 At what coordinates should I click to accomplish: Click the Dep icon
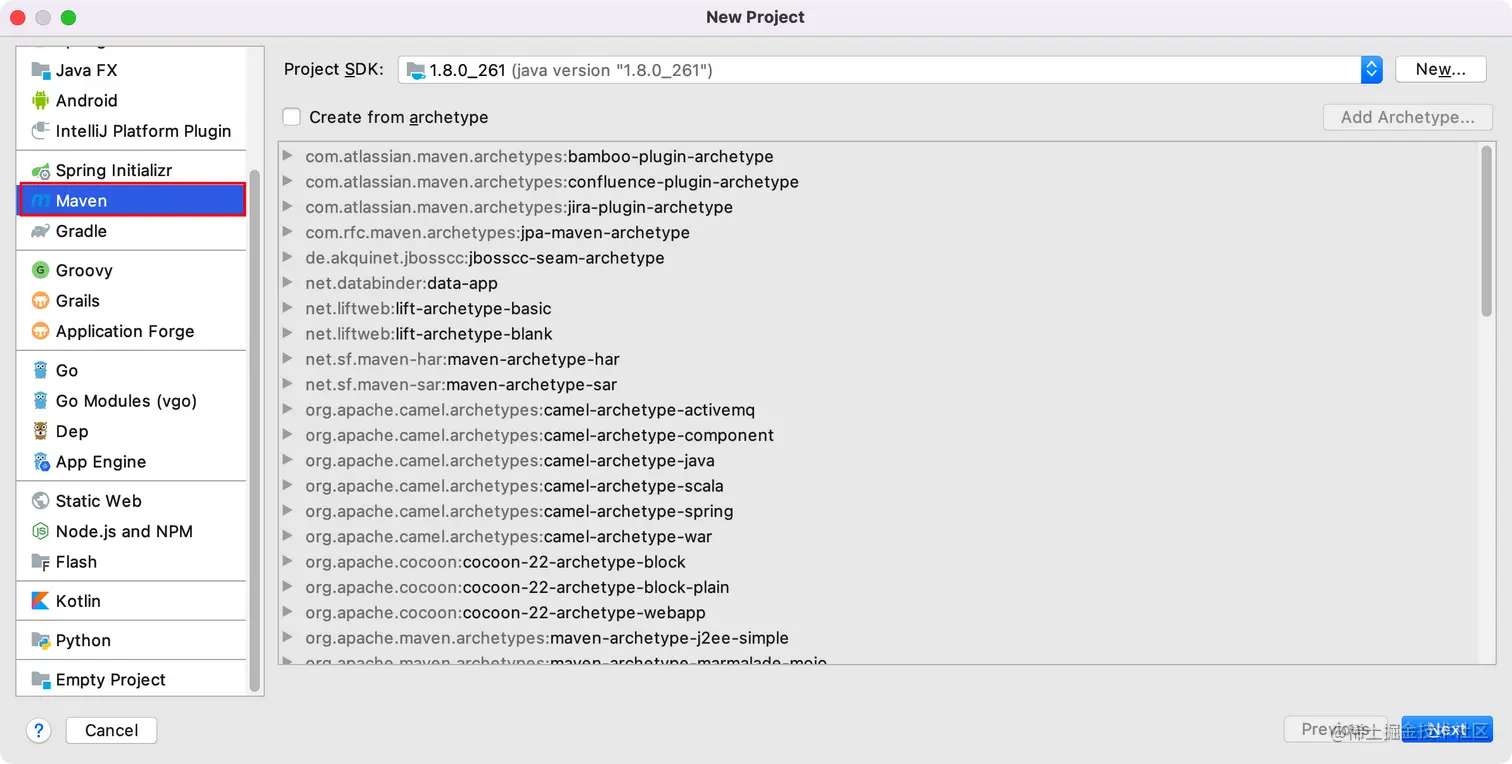(40, 431)
